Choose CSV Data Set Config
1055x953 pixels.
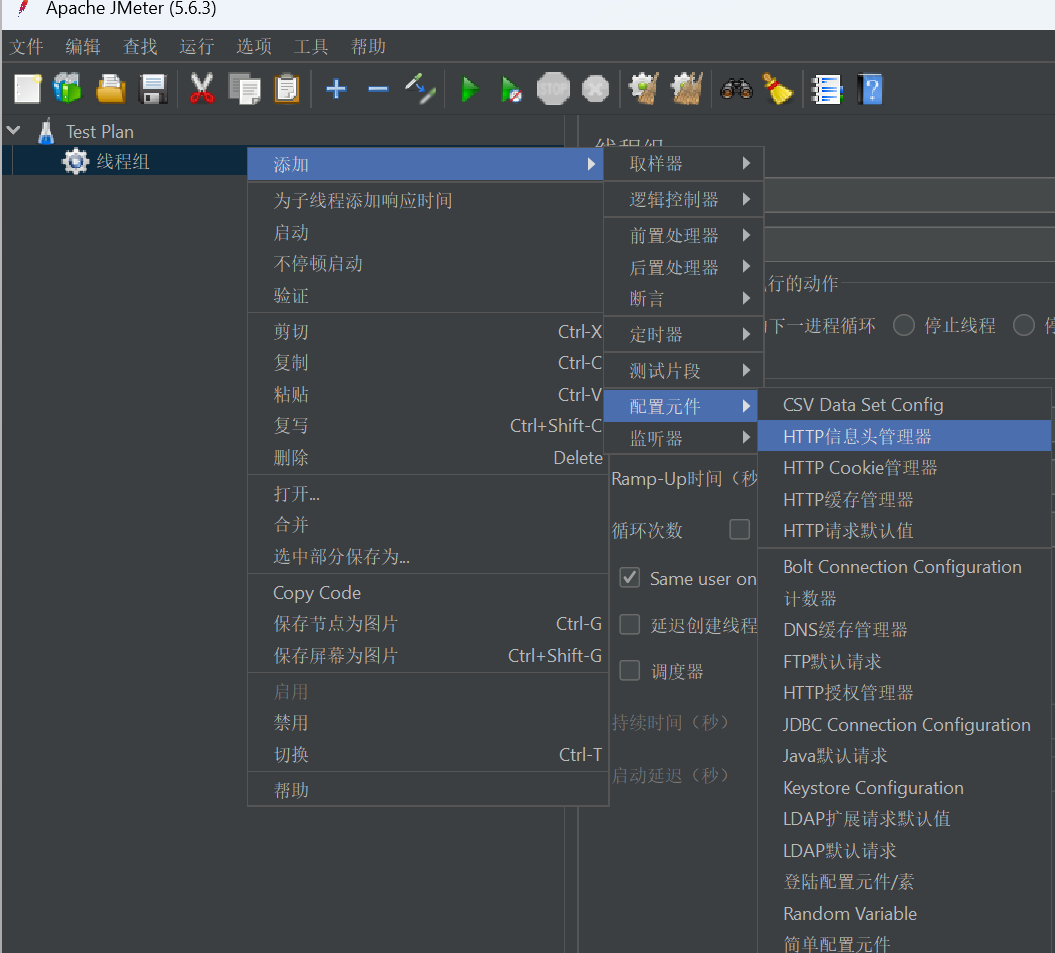coord(904,404)
